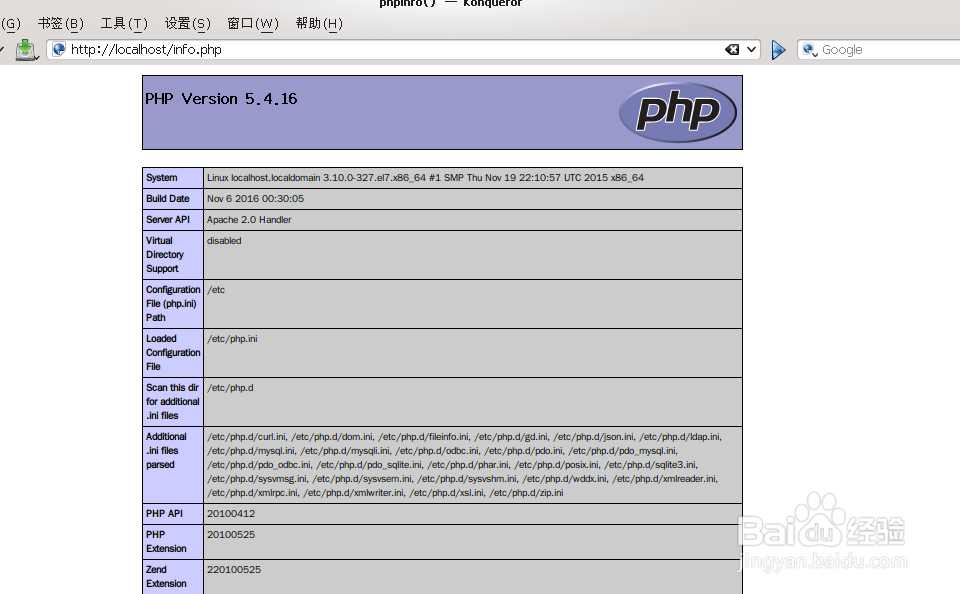Select the Virtual Directory Support label

coord(165,255)
